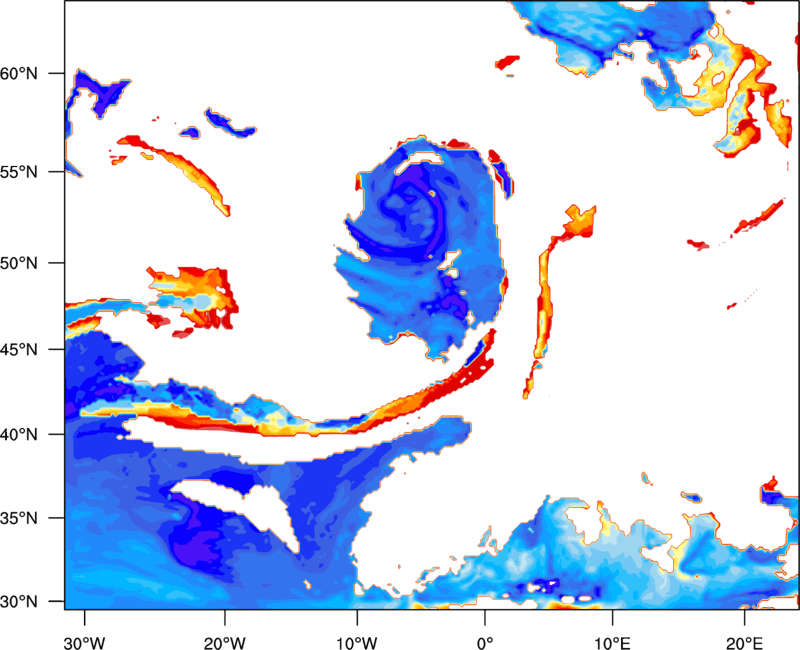The image size is (800, 650).
Task: Click the 20°E longitude label
Action: pyautogui.click(x=744, y=643)
